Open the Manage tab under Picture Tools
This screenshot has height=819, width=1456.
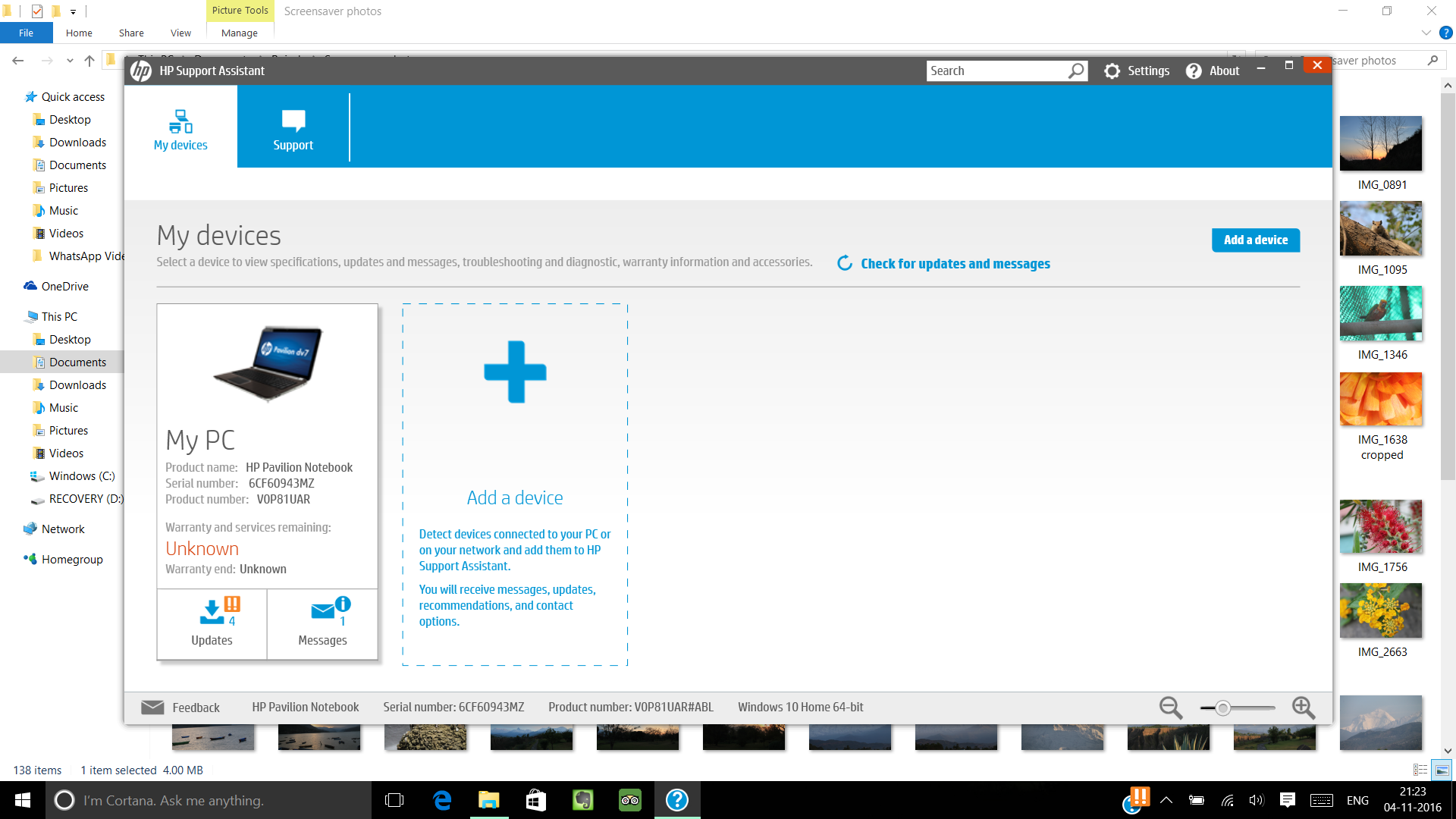(x=240, y=33)
